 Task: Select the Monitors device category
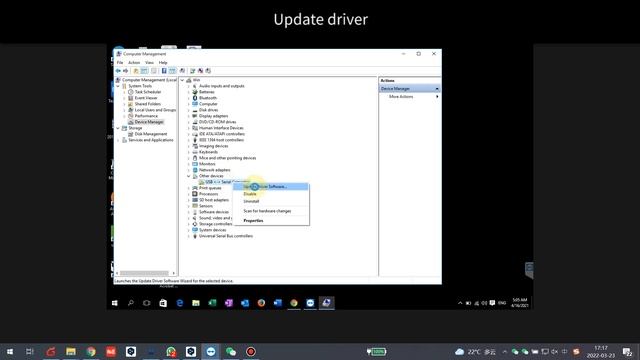207,164
